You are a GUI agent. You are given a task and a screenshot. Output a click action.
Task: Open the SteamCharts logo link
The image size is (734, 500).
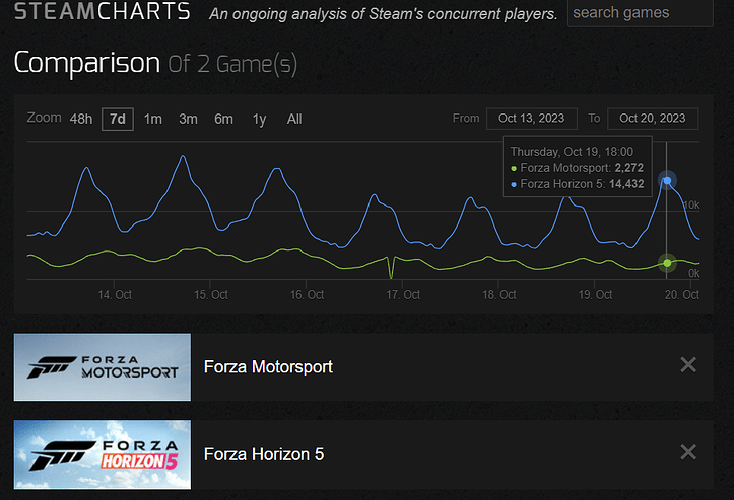click(x=102, y=10)
